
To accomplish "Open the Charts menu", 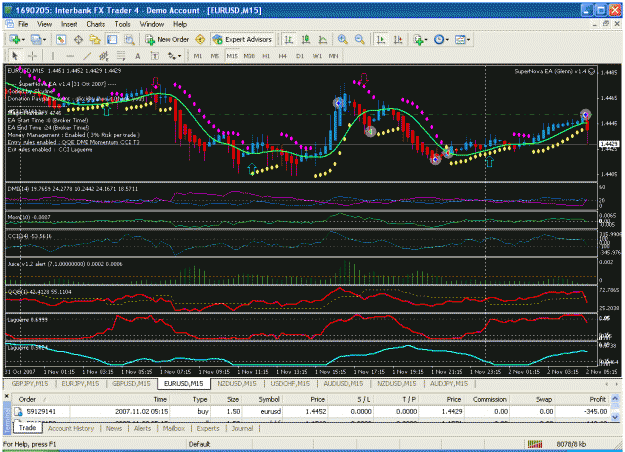I will tap(96, 24).
